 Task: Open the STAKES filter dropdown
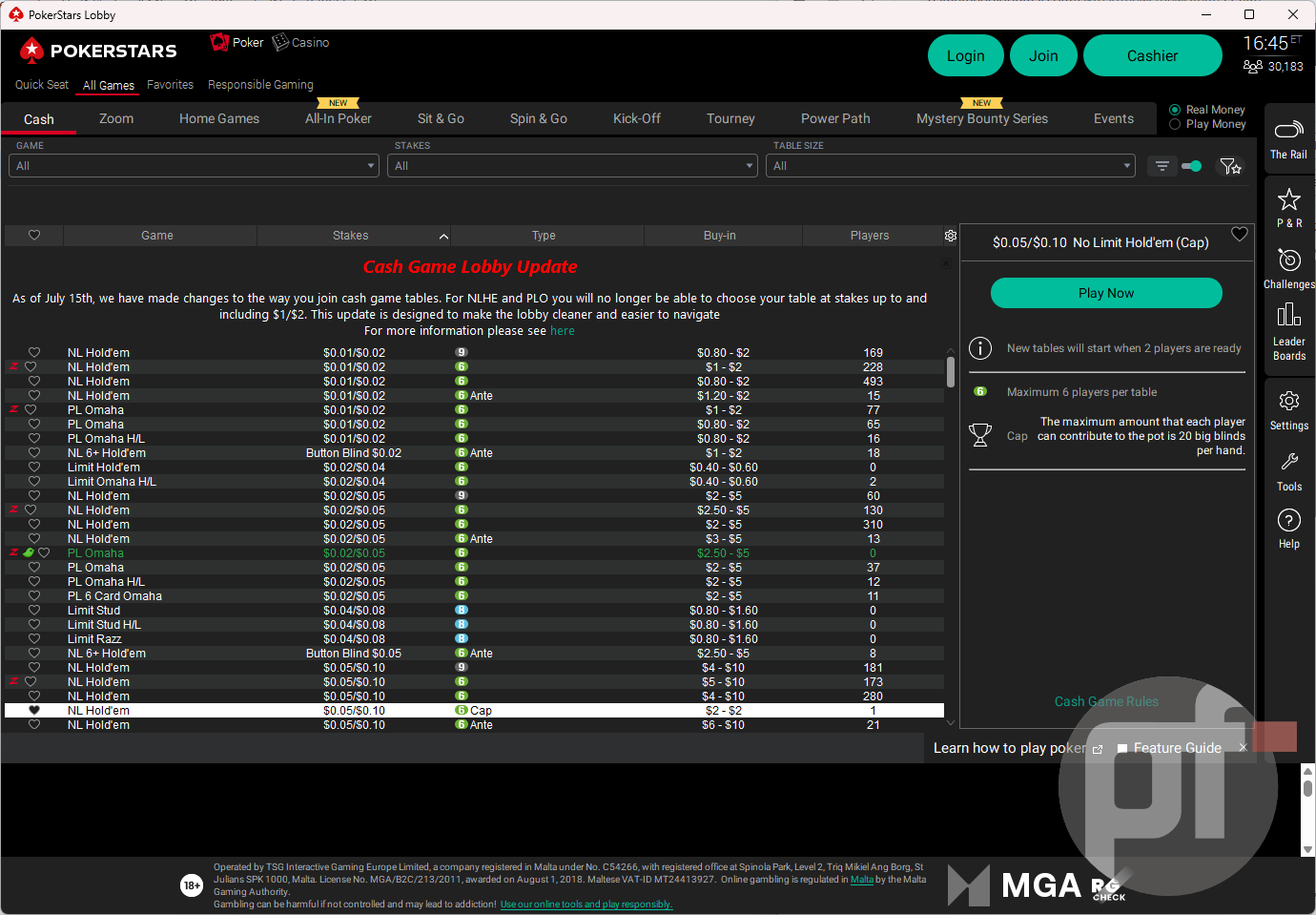coord(573,166)
